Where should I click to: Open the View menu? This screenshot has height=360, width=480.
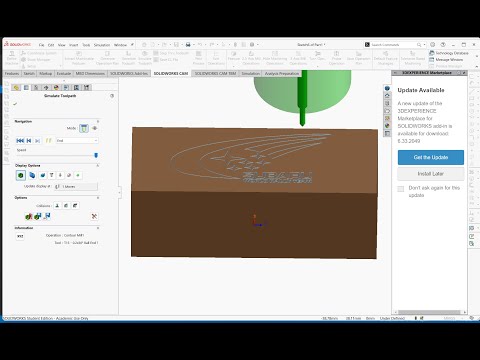coord(62,45)
